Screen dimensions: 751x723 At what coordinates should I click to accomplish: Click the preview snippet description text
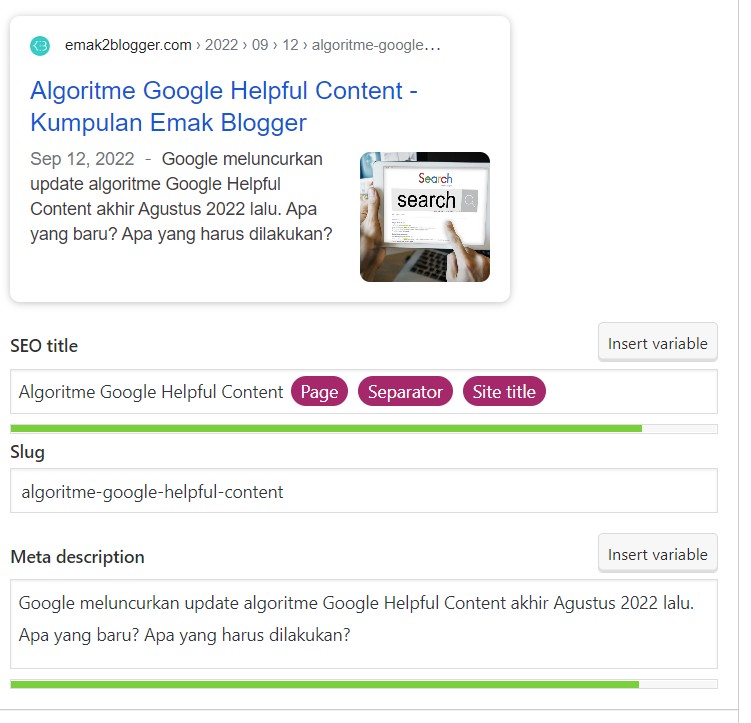181,196
